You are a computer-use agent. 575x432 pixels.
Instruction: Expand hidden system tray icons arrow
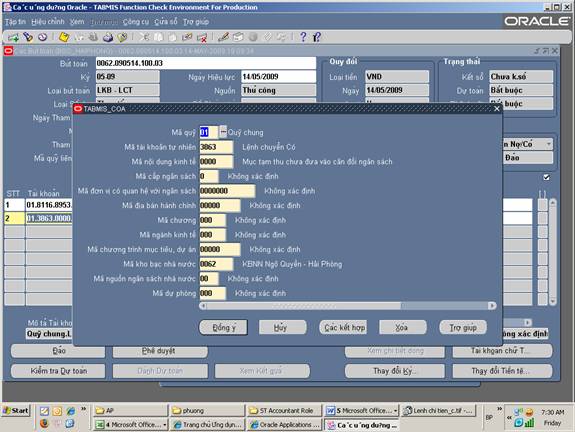(x=509, y=417)
